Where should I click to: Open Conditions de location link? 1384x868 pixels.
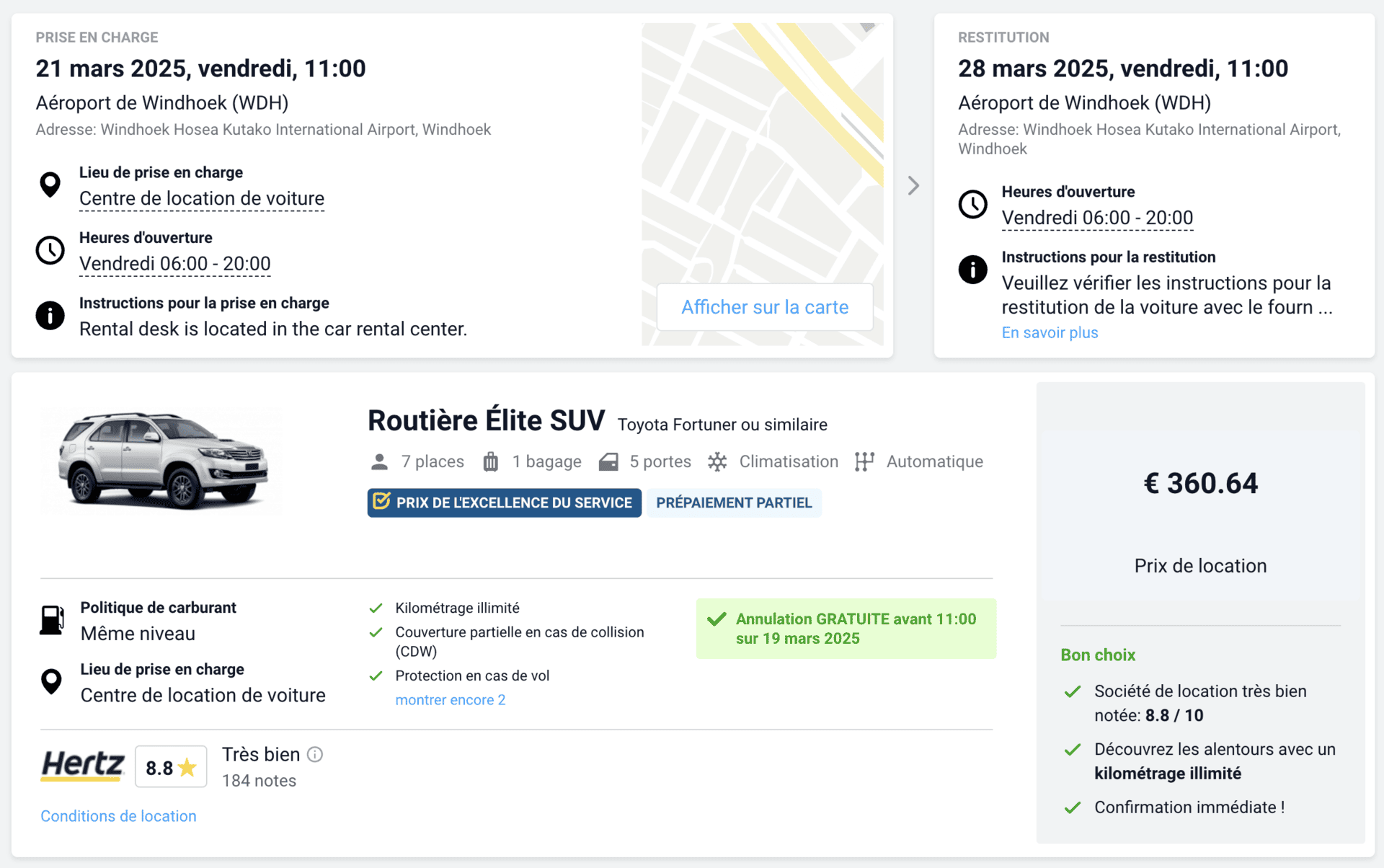[118, 816]
